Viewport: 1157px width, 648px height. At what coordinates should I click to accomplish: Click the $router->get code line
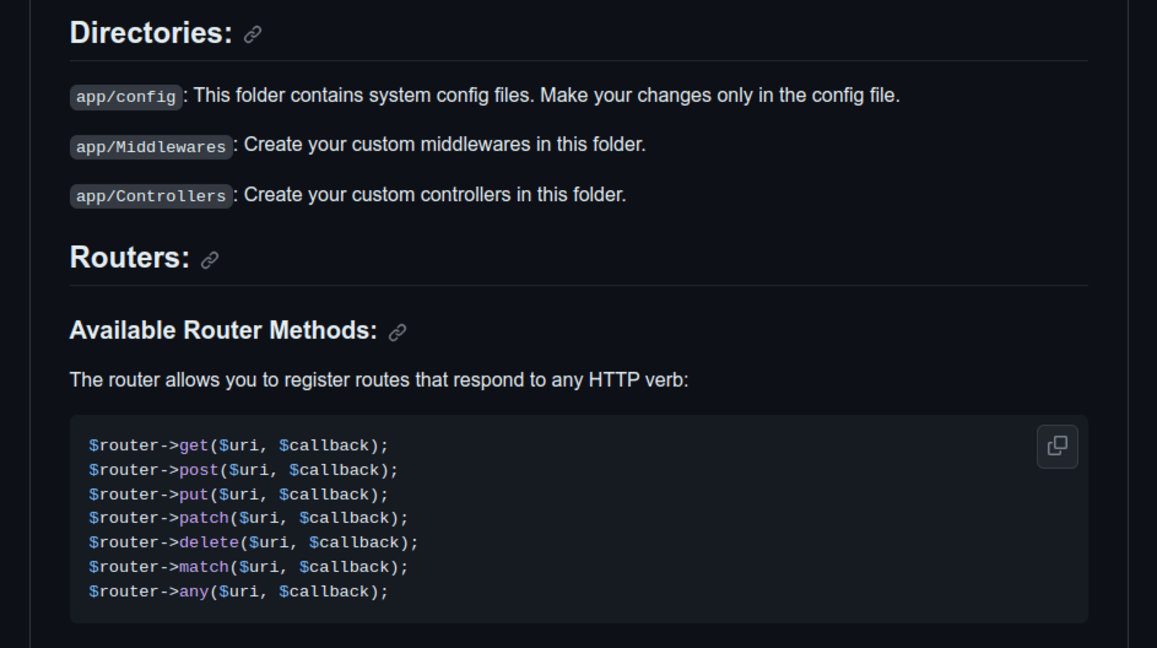coord(240,444)
